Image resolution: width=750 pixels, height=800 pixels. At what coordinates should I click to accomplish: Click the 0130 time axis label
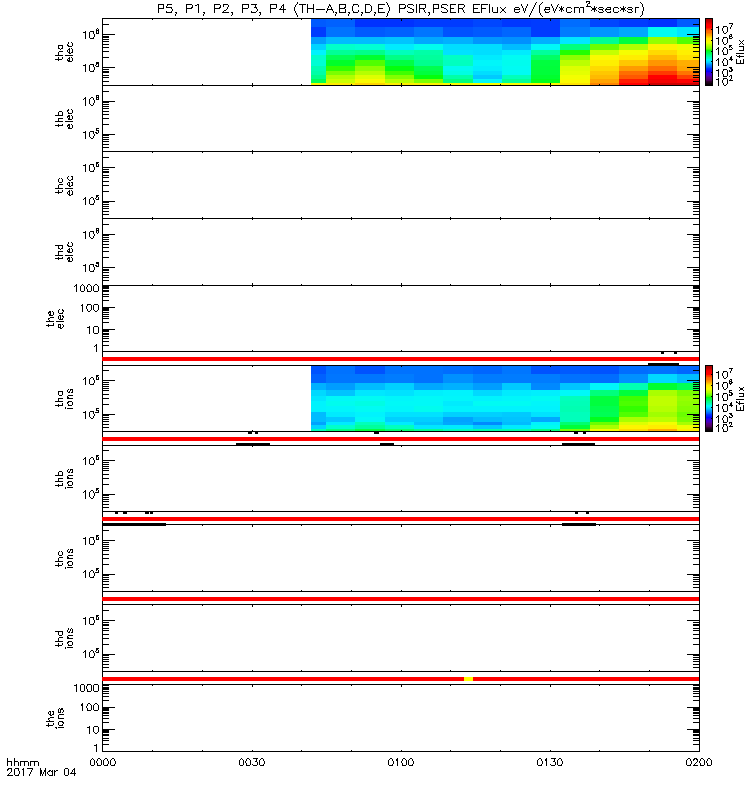click(x=550, y=762)
